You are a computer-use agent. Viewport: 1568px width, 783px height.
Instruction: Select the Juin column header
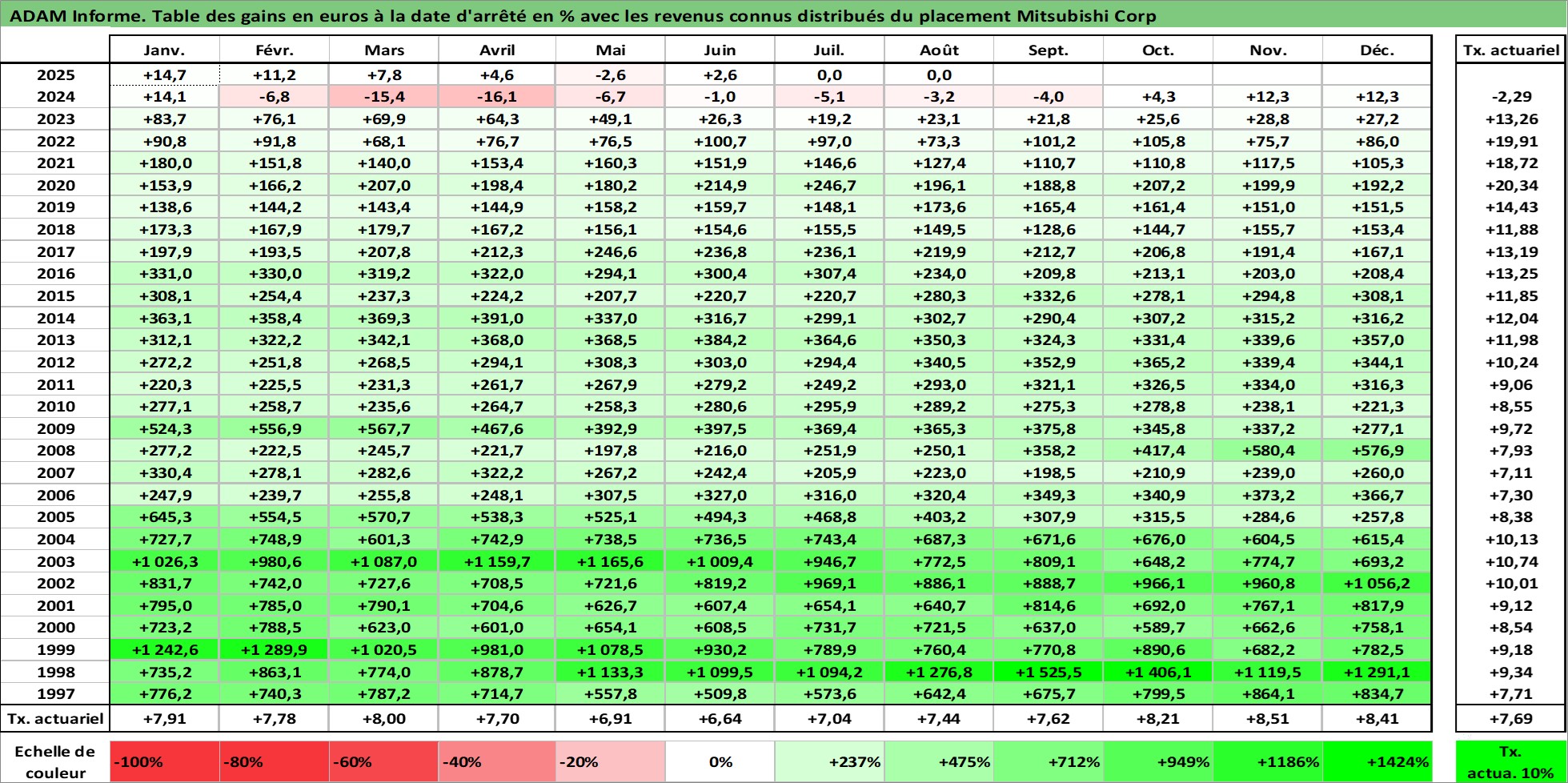point(720,50)
